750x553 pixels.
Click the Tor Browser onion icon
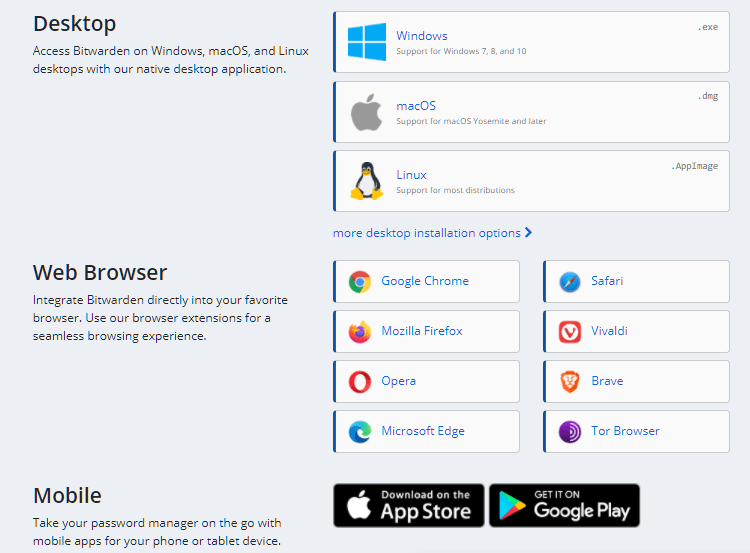[570, 431]
